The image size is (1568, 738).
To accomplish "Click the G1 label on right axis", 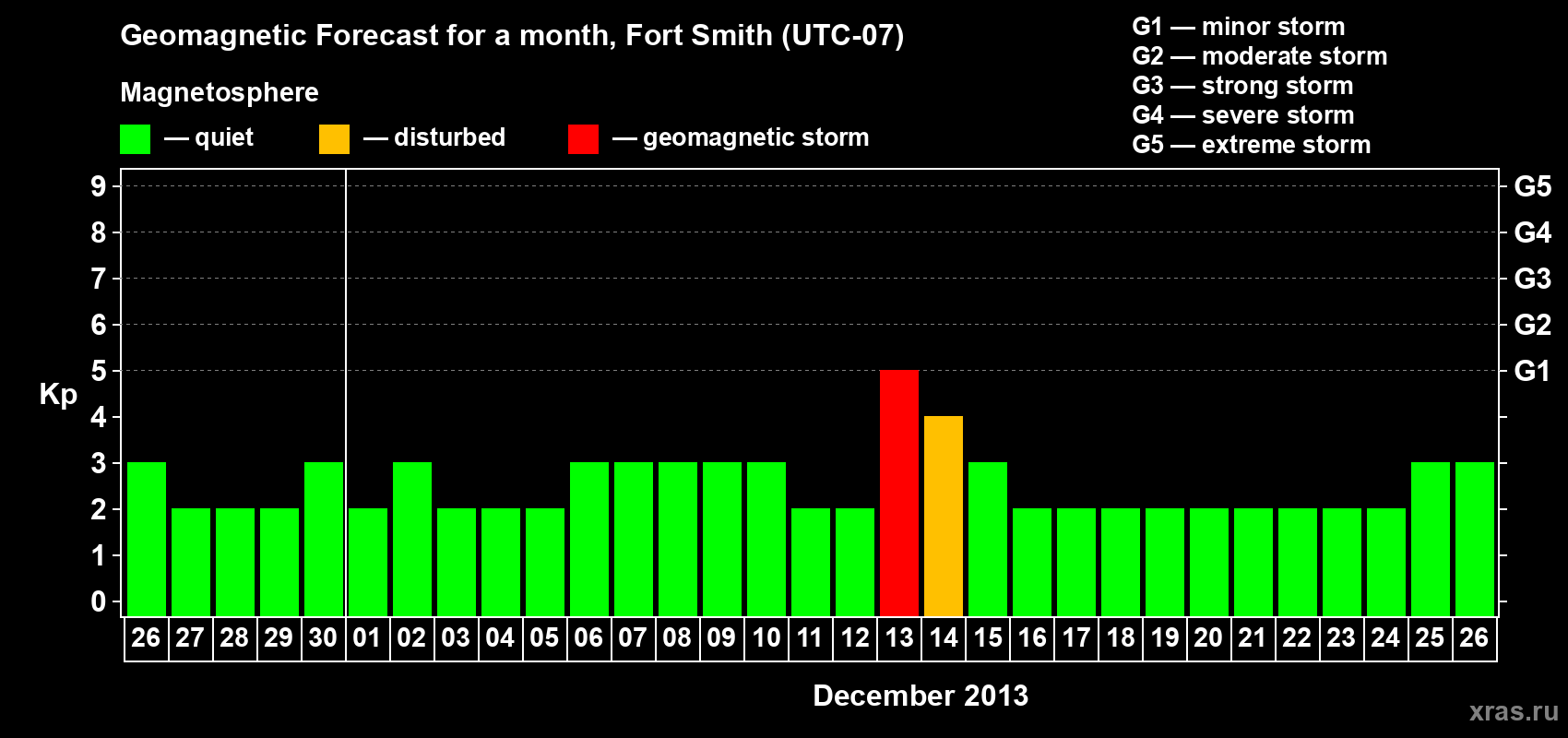I will pyautogui.click(x=1532, y=371).
